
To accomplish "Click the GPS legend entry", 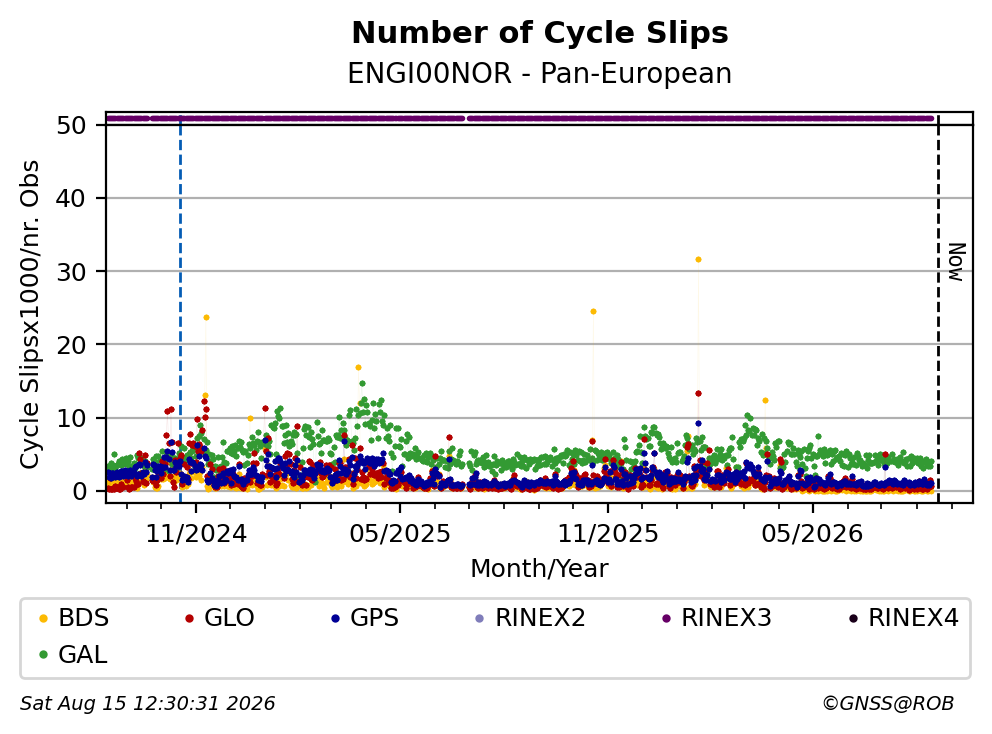I will pyautogui.click(x=365, y=618).
